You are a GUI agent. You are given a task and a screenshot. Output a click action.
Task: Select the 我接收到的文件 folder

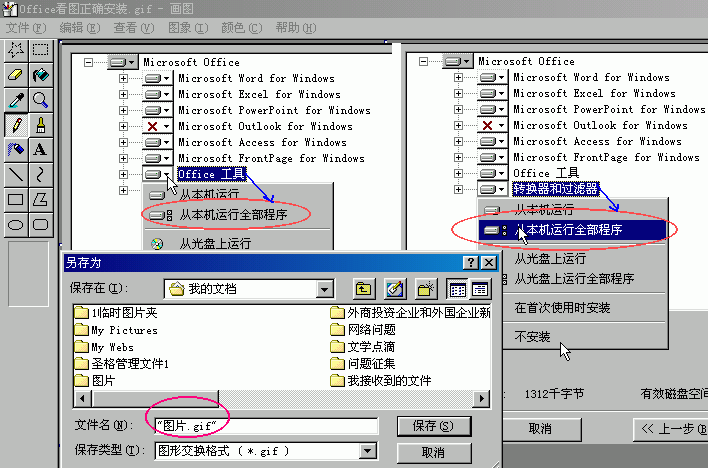tap(381, 381)
